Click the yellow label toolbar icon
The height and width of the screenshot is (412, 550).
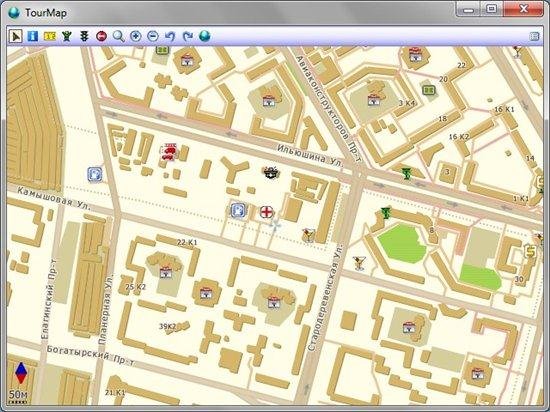(x=50, y=36)
